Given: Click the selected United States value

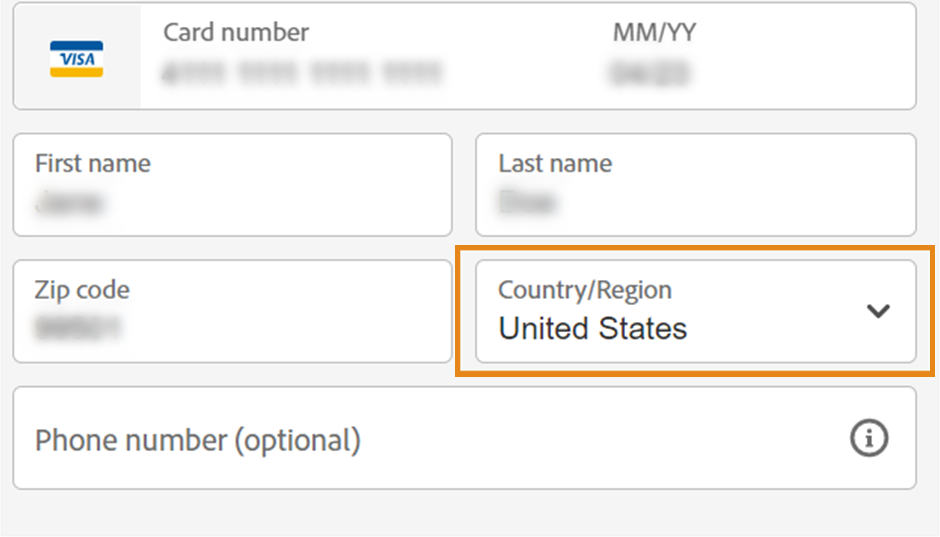Looking at the screenshot, I should pos(593,329).
